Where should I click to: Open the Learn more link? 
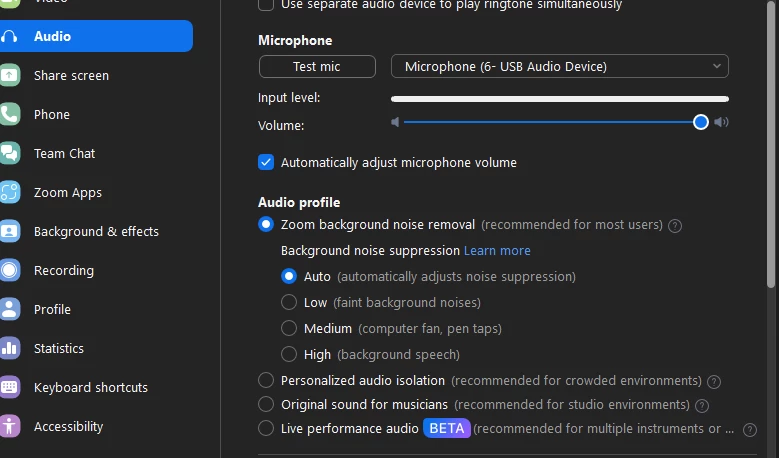(497, 251)
